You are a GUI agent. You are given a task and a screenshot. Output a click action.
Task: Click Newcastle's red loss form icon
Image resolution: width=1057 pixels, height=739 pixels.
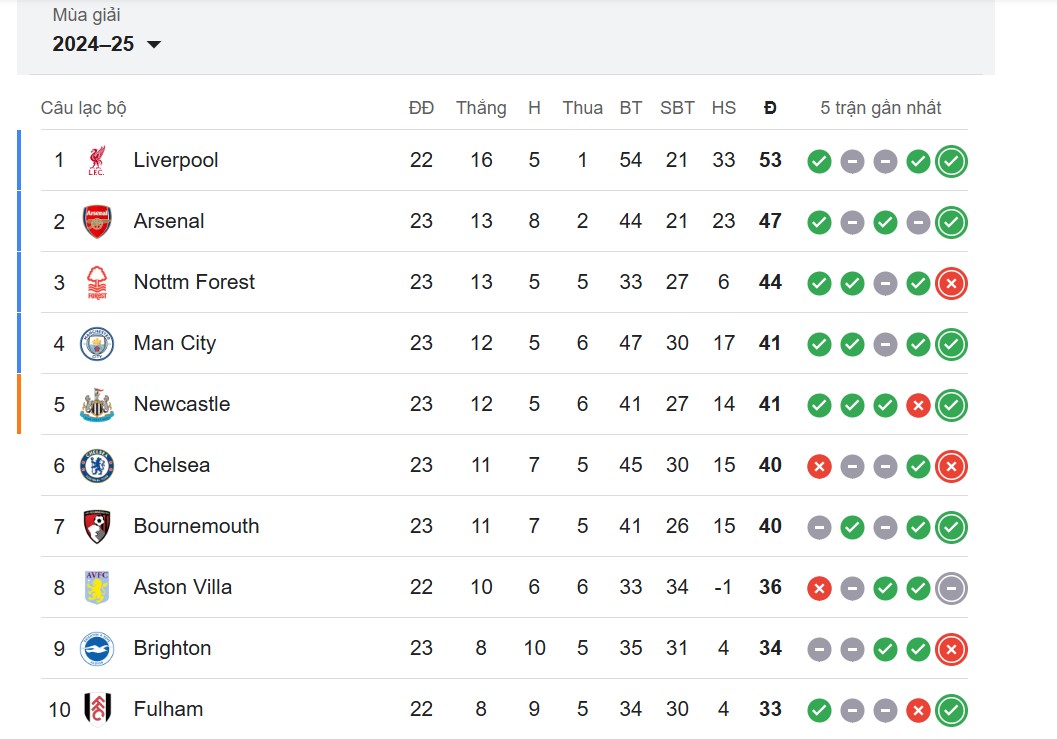click(x=918, y=404)
